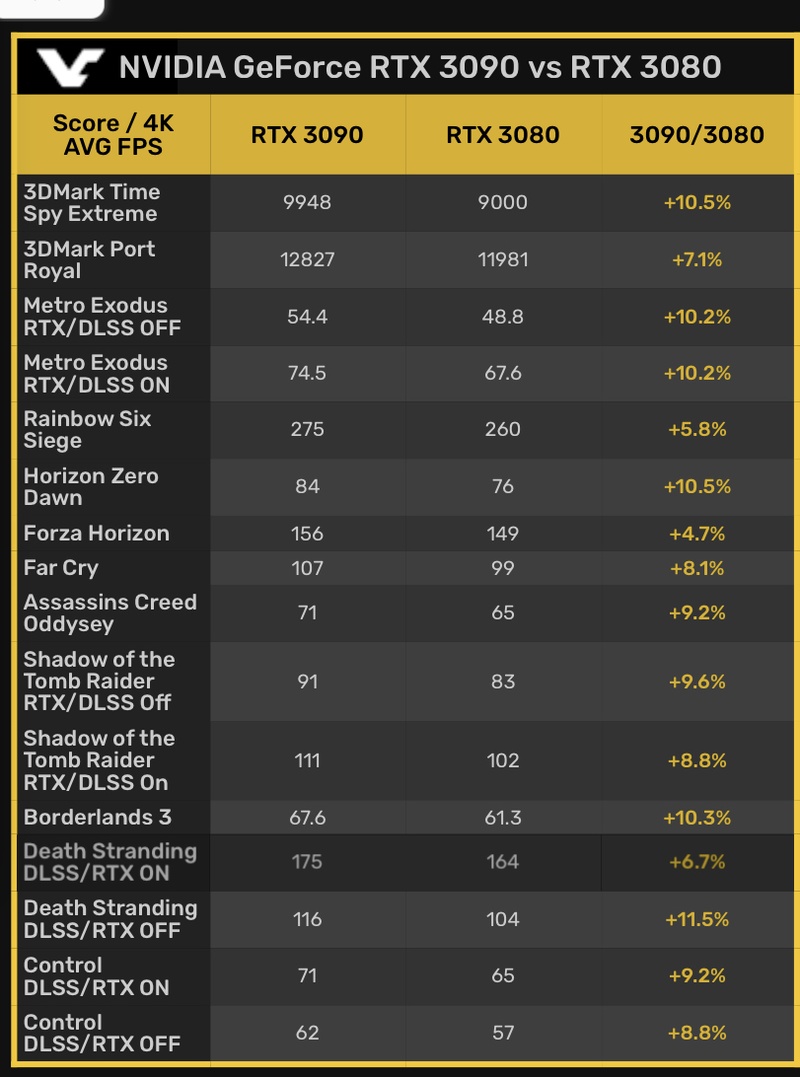Select the dimmed Death Stranding DLSS/RTX ON label
Screen dimensions: 800x1077
110,862
